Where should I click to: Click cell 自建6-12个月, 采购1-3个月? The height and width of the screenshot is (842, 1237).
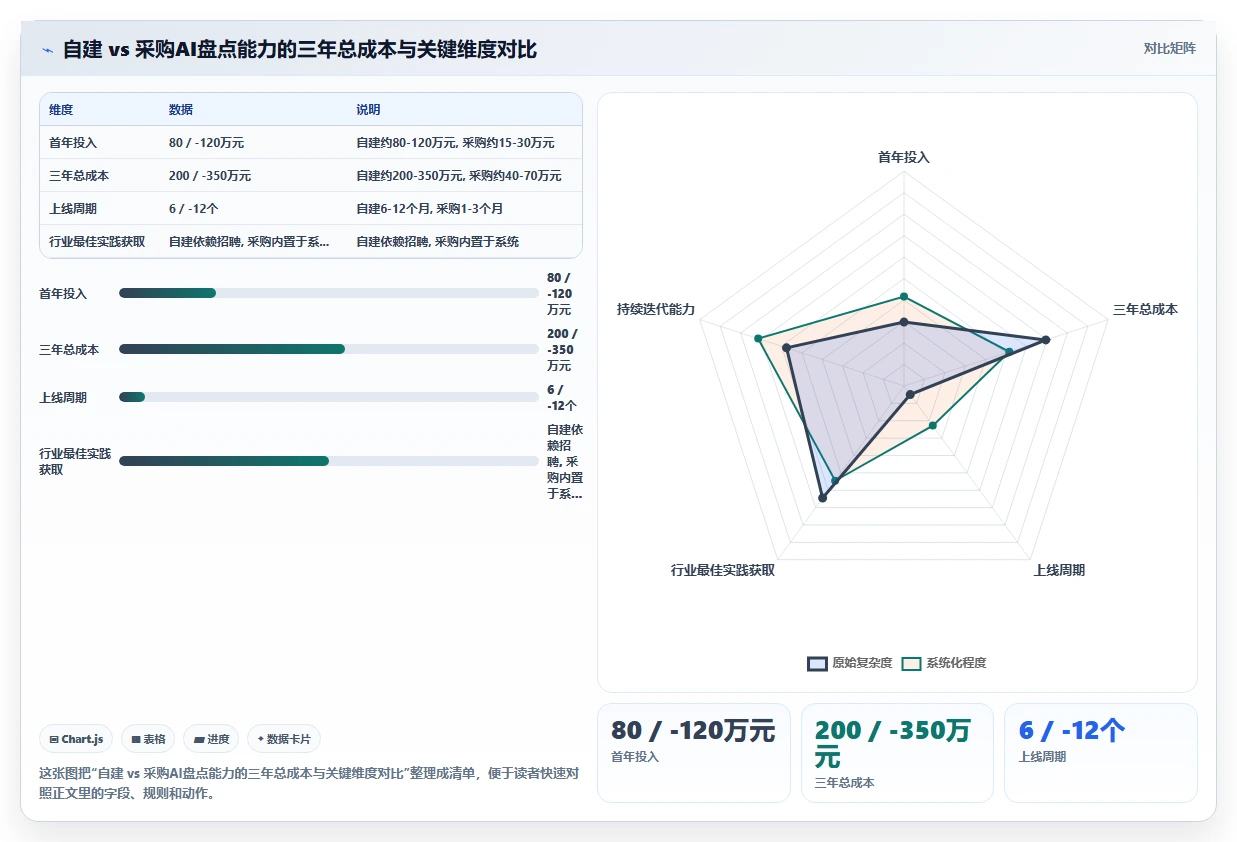(x=430, y=209)
